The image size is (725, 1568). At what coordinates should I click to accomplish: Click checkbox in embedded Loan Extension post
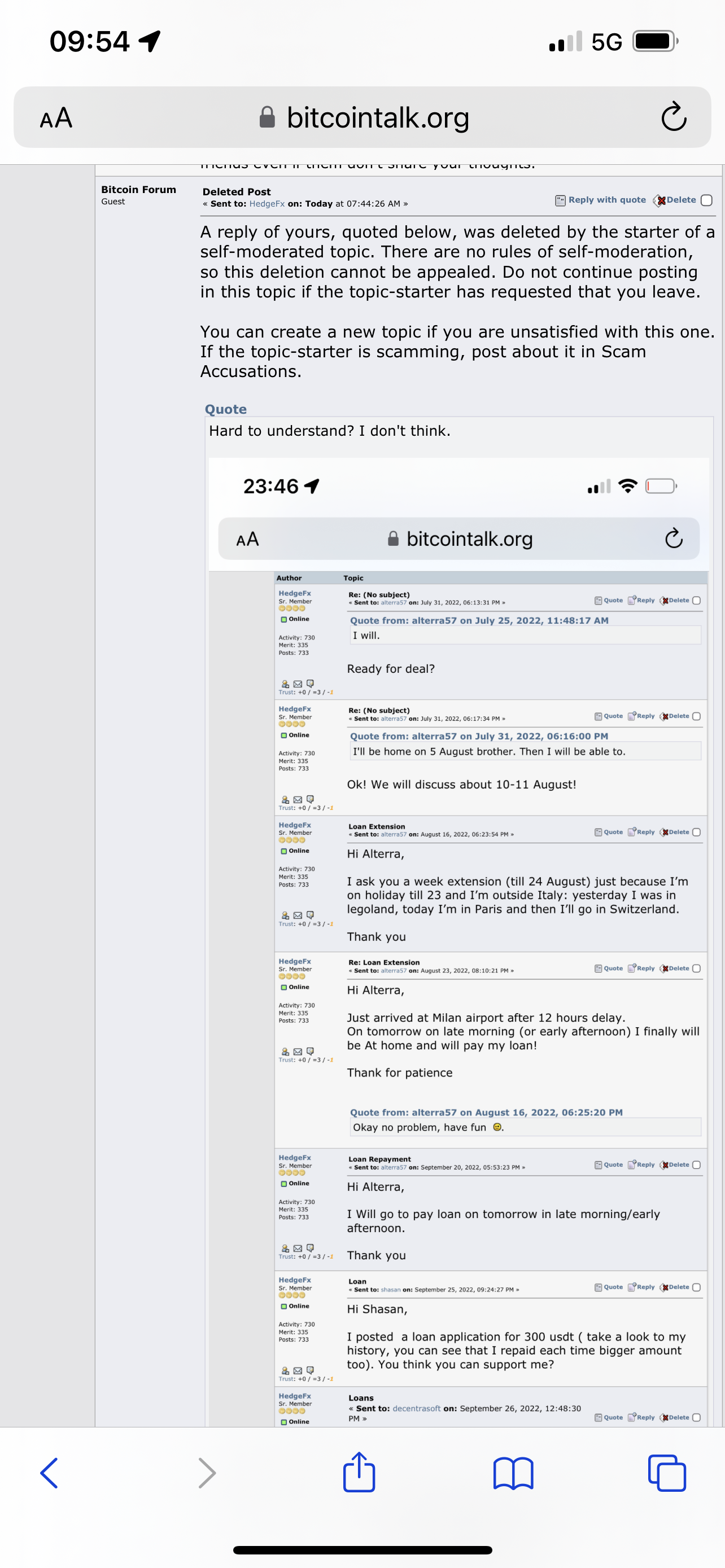click(697, 832)
